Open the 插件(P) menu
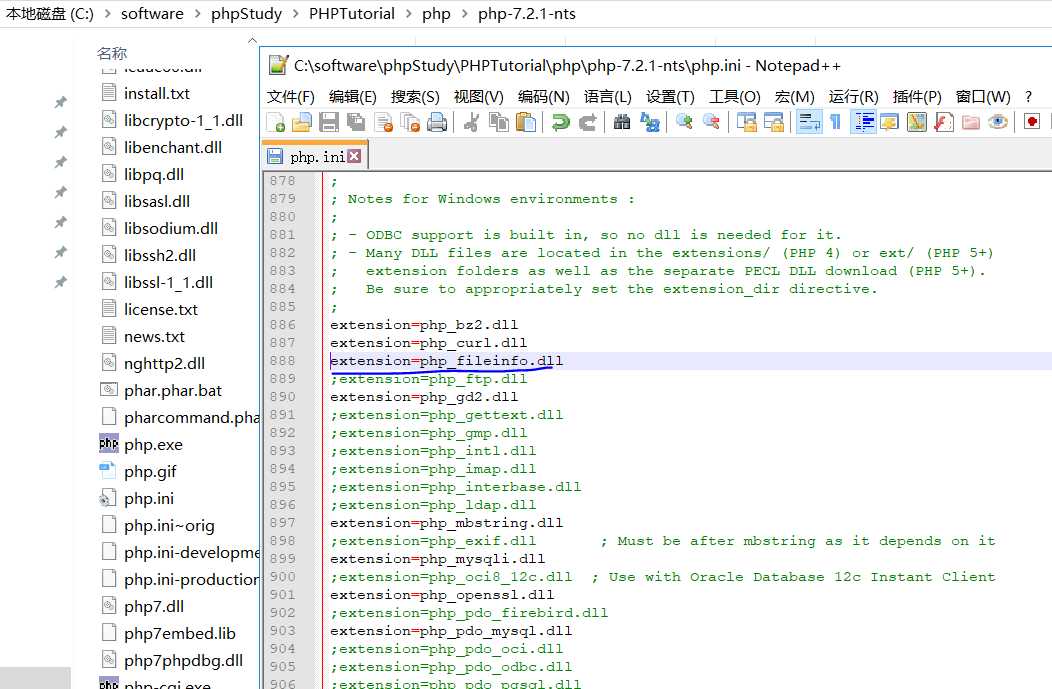Screen dimensions: 1052x689 point(917,97)
